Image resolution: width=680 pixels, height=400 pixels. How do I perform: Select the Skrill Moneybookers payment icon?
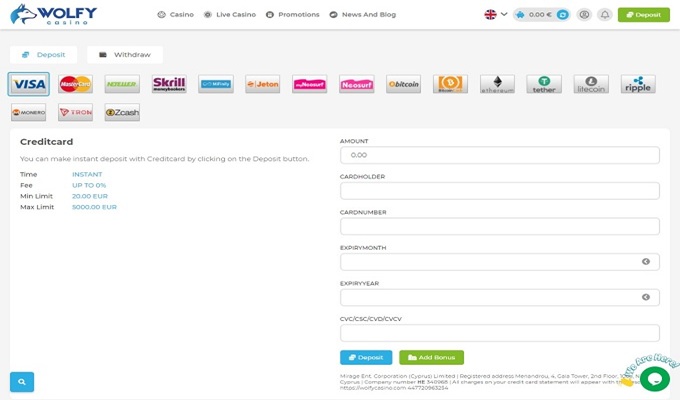point(169,84)
